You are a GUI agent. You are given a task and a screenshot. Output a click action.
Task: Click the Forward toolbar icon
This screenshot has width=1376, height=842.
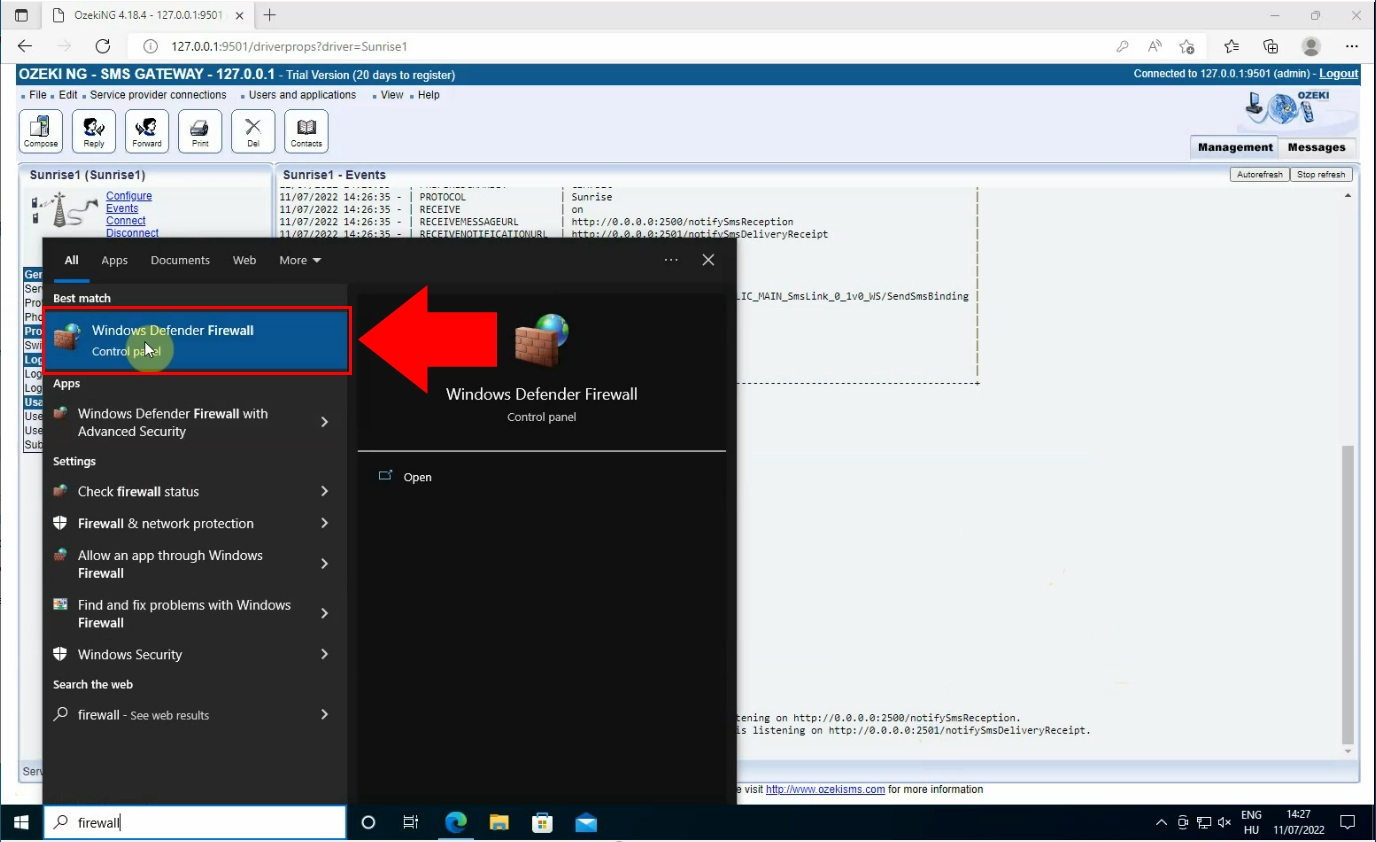147,131
